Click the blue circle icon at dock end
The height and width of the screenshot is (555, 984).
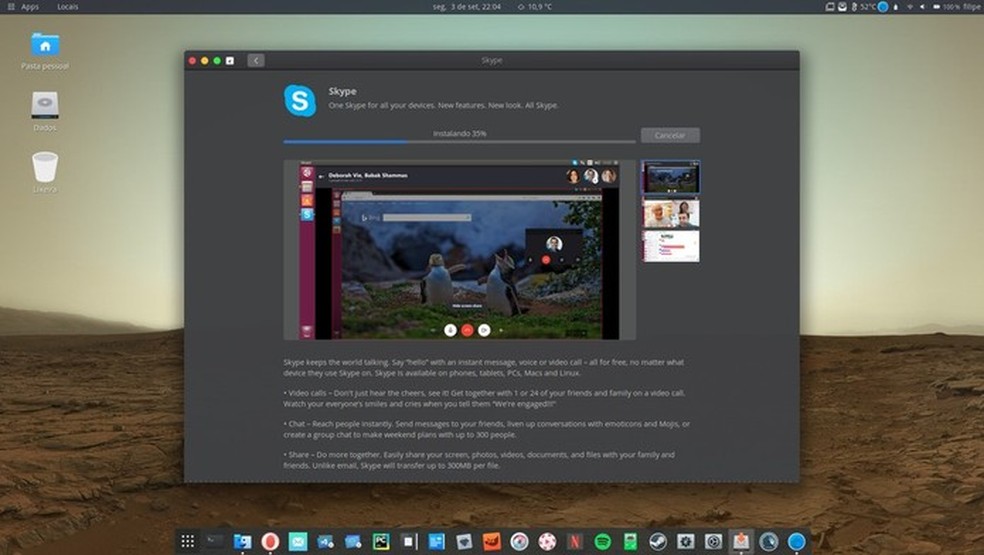coord(796,541)
